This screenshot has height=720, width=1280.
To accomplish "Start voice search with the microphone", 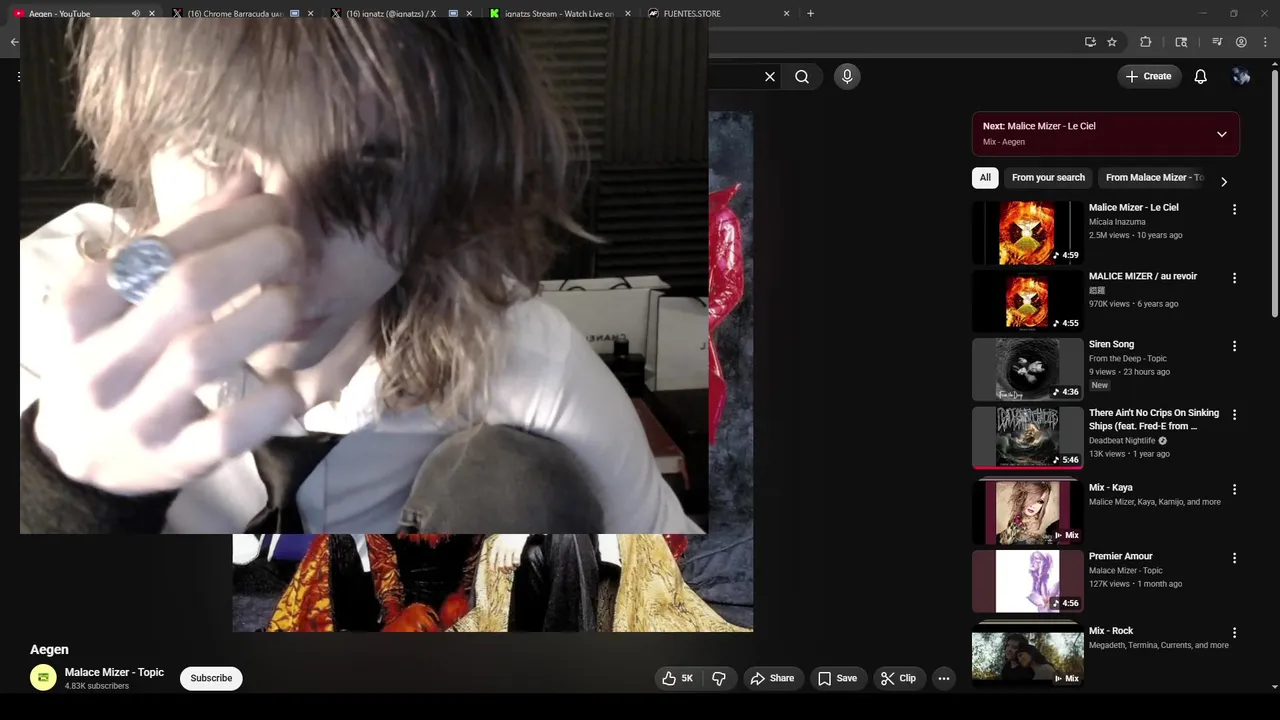I will [847, 76].
